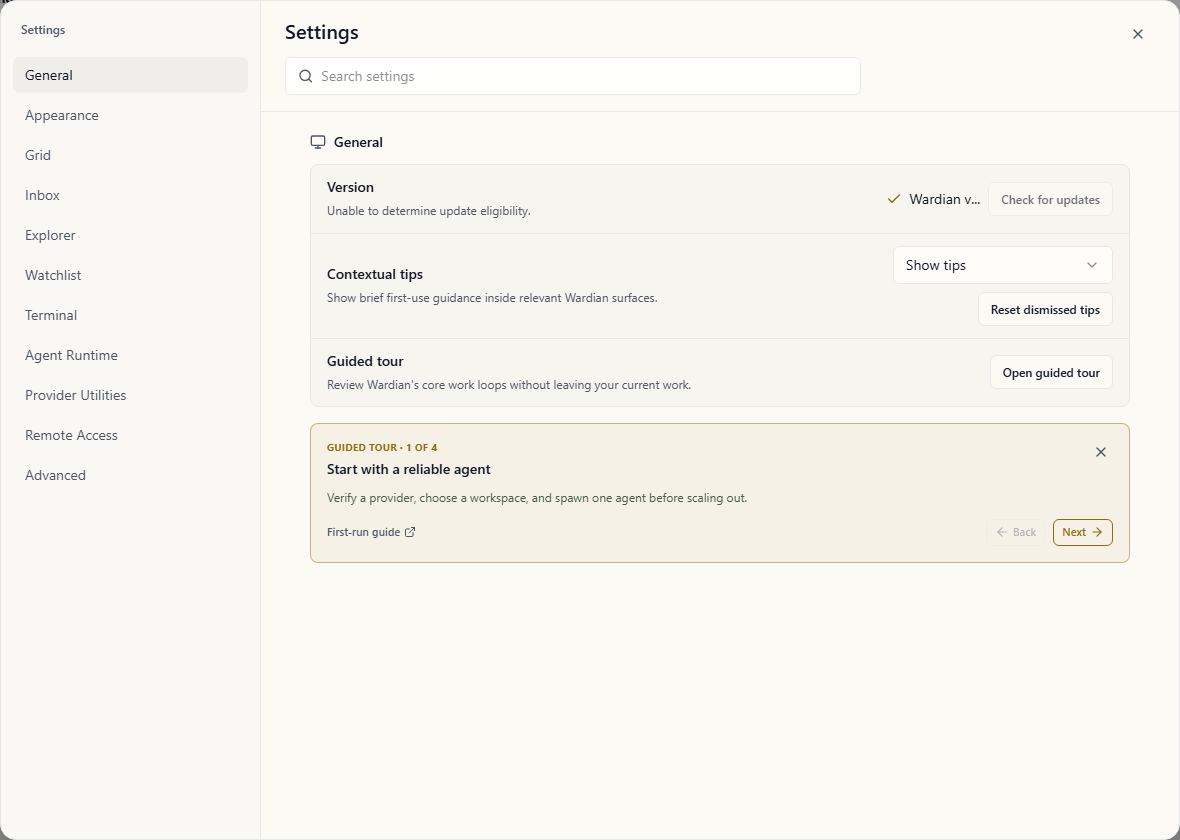1180x840 pixels.
Task: Open Explorer settings
Action: click(130, 235)
